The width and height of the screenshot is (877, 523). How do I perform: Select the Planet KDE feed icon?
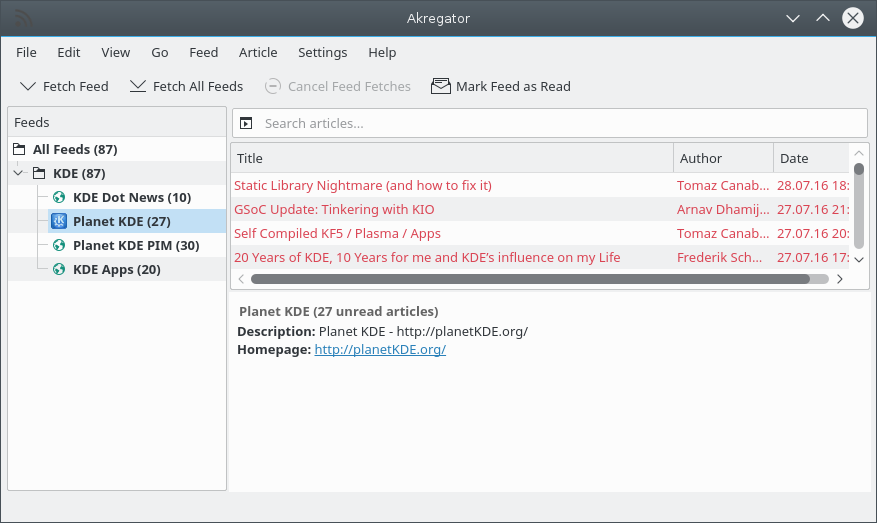pos(58,221)
